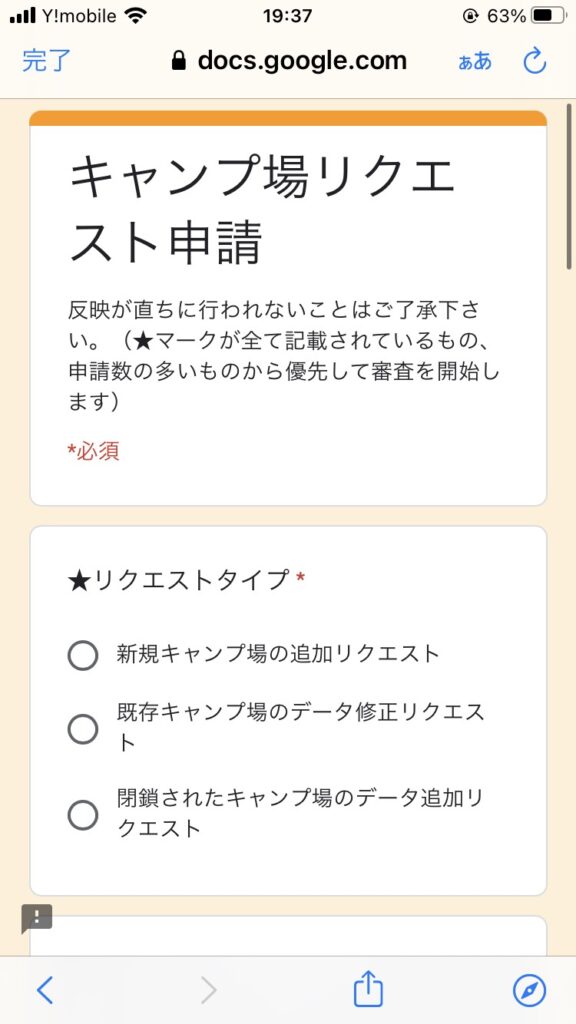Viewport: 576px width, 1024px height.
Task: Choose 既存キャンプ場のデータ修正リクエスト option
Action: (83, 729)
